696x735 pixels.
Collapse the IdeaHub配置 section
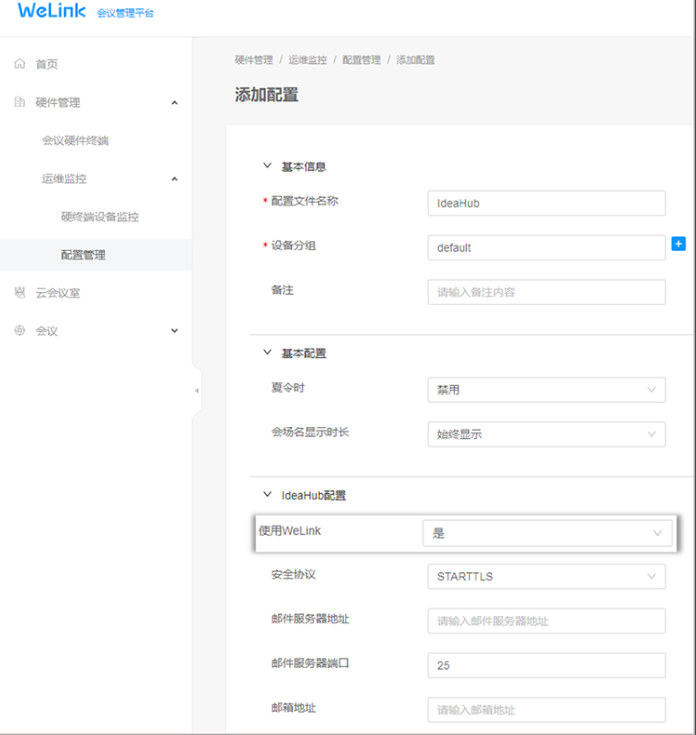268,495
